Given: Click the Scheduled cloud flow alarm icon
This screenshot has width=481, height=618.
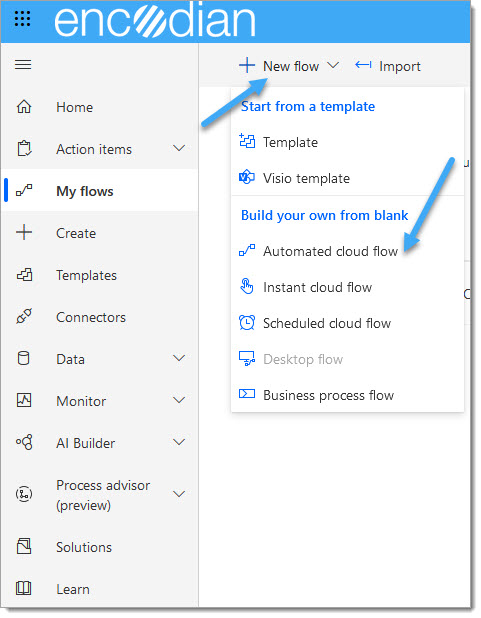Looking at the screenshot, I should click(x=247, y=323).
